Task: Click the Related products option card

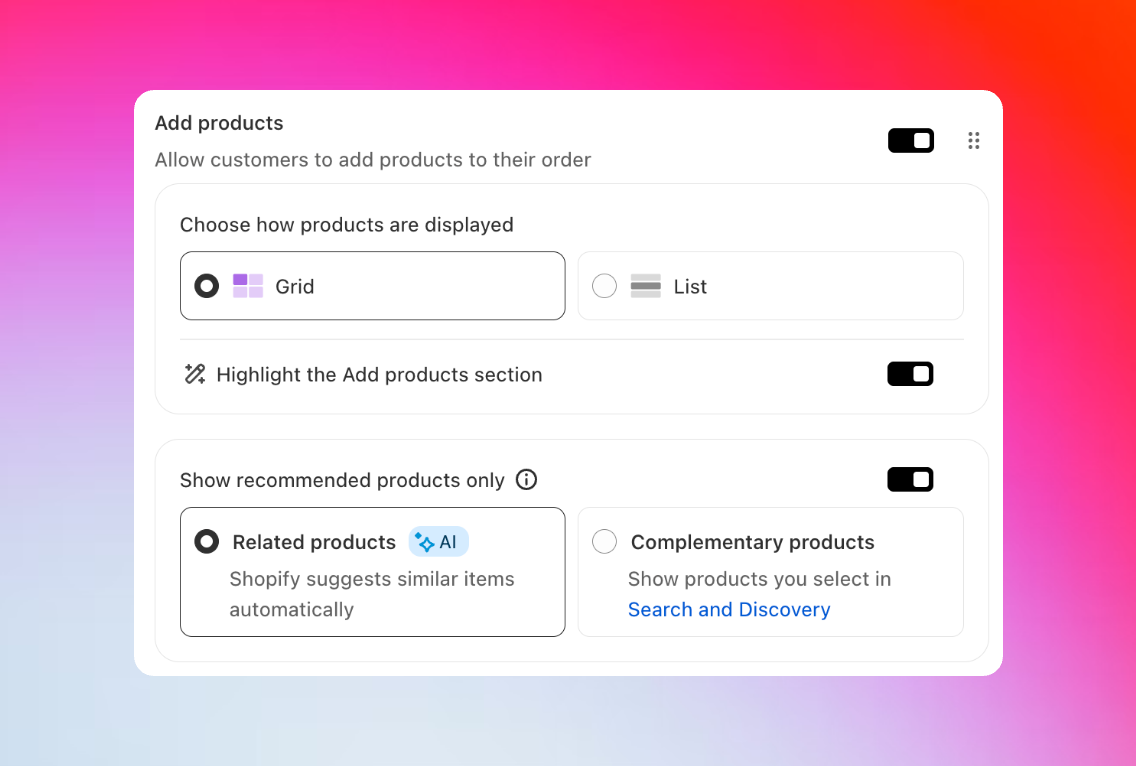Action: [x=372, y=572]
